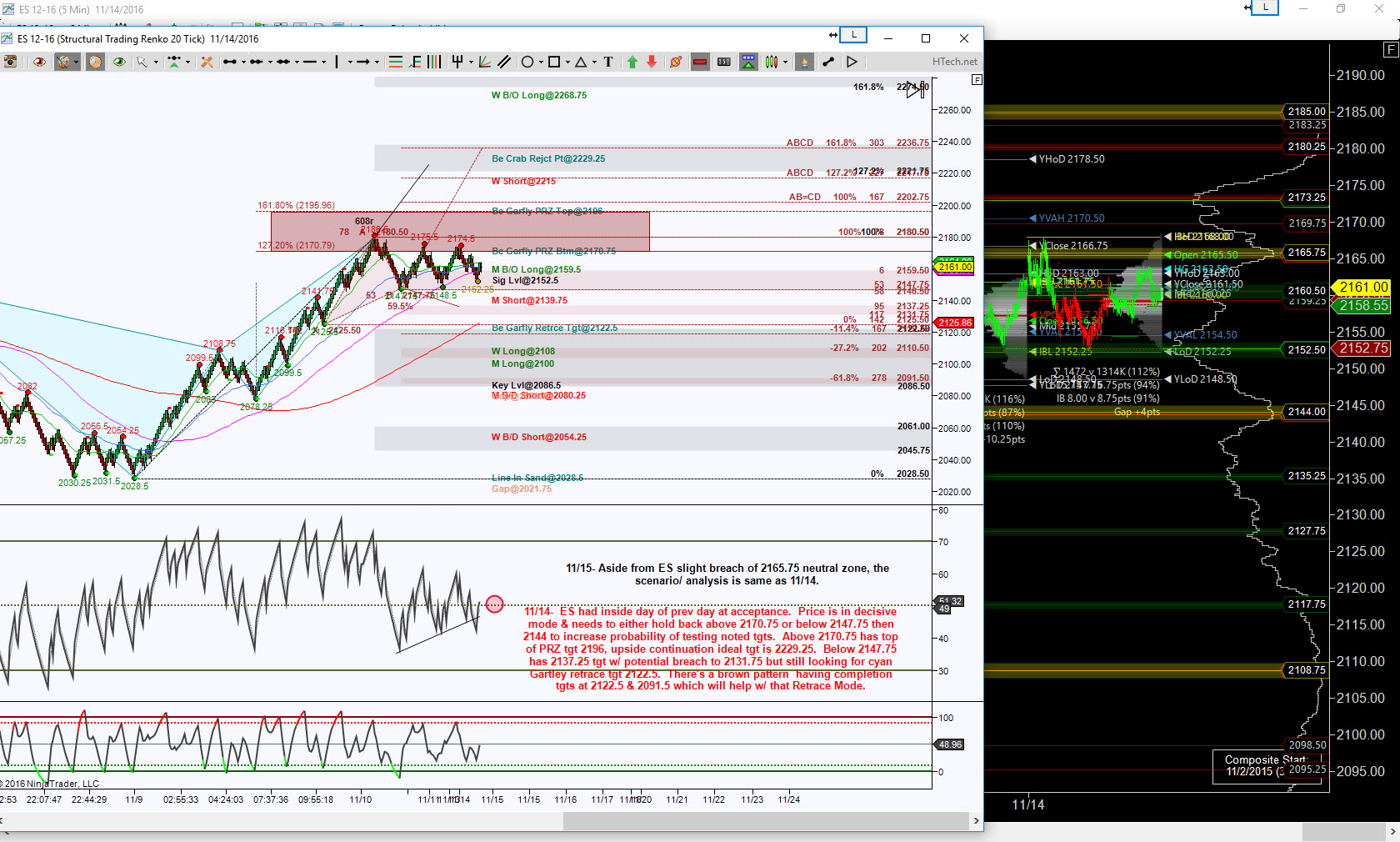This screenshot has height=842, width=1400.
Task: Select the Fibonacci retracement lines tool
Action: [x=396, y=62]
